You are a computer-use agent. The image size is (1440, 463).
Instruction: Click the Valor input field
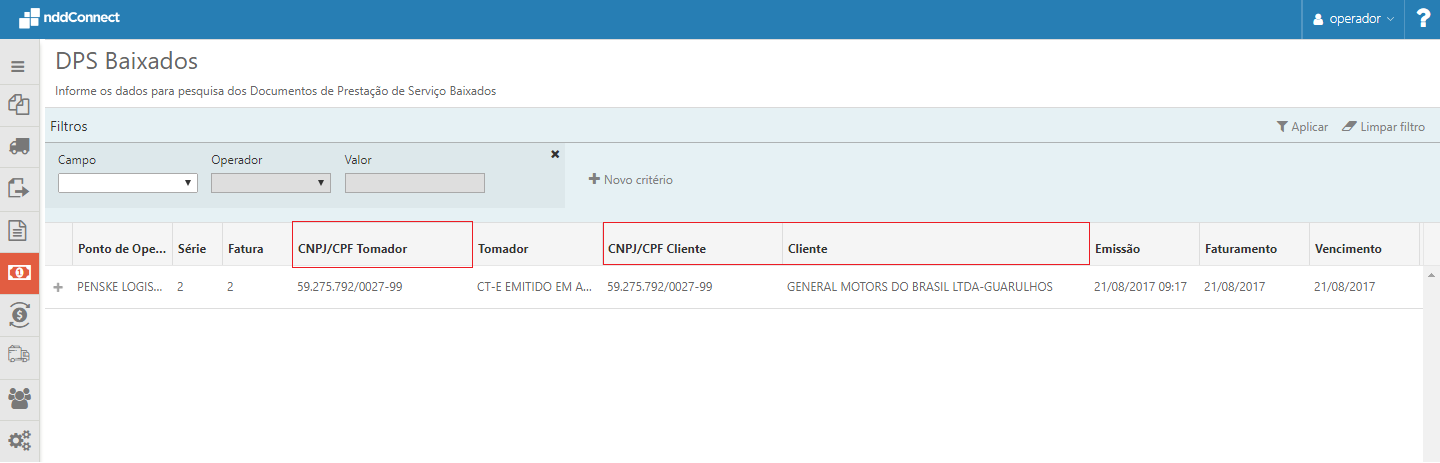point(414,183)
